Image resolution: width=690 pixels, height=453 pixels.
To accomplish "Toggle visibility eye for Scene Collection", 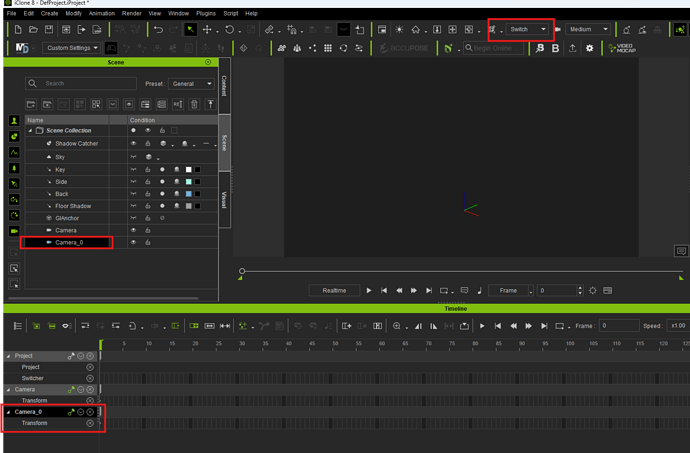I will click(x=148, y=130).
